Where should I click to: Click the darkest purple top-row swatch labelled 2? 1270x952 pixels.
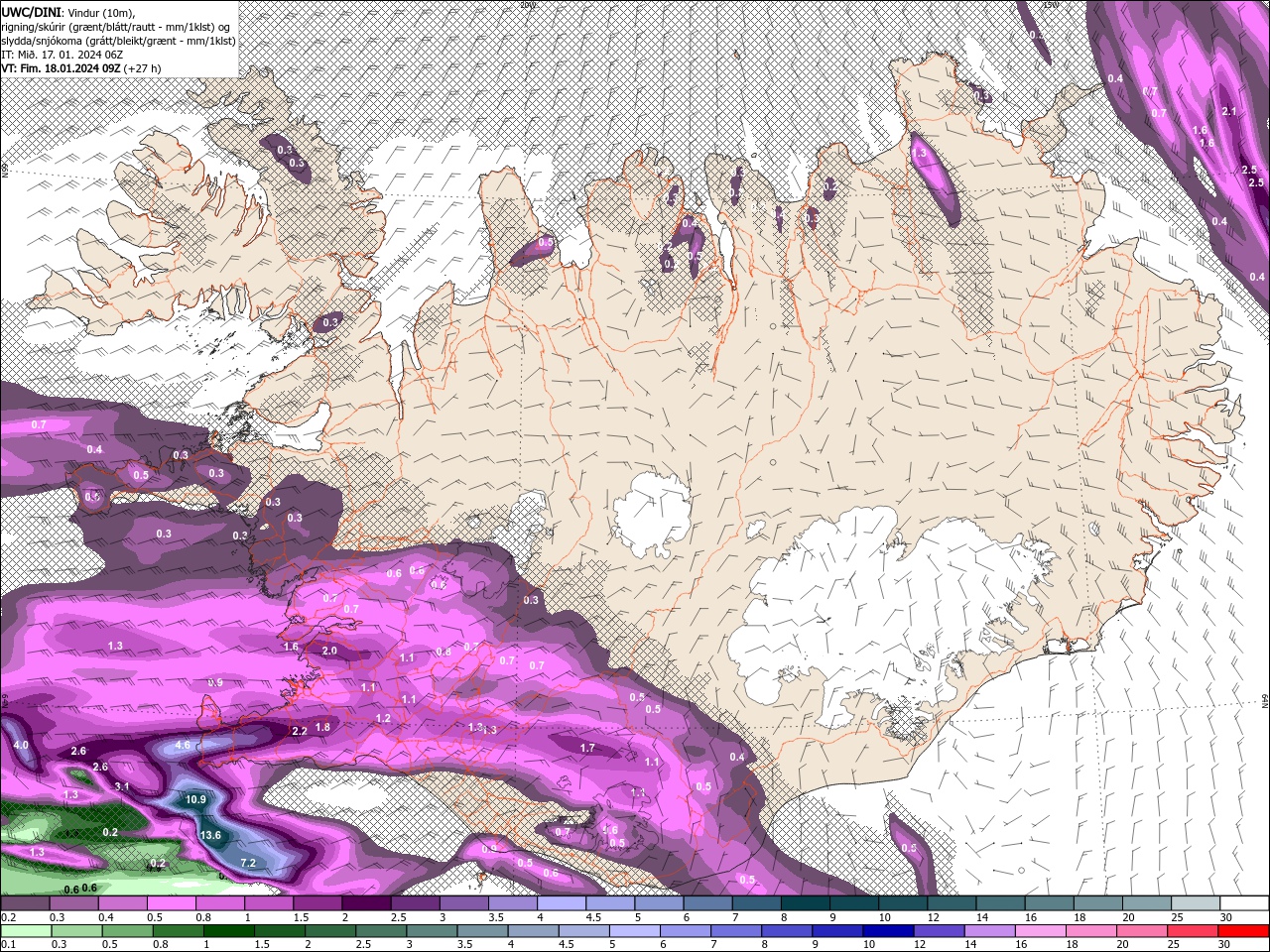pos(365,902)
